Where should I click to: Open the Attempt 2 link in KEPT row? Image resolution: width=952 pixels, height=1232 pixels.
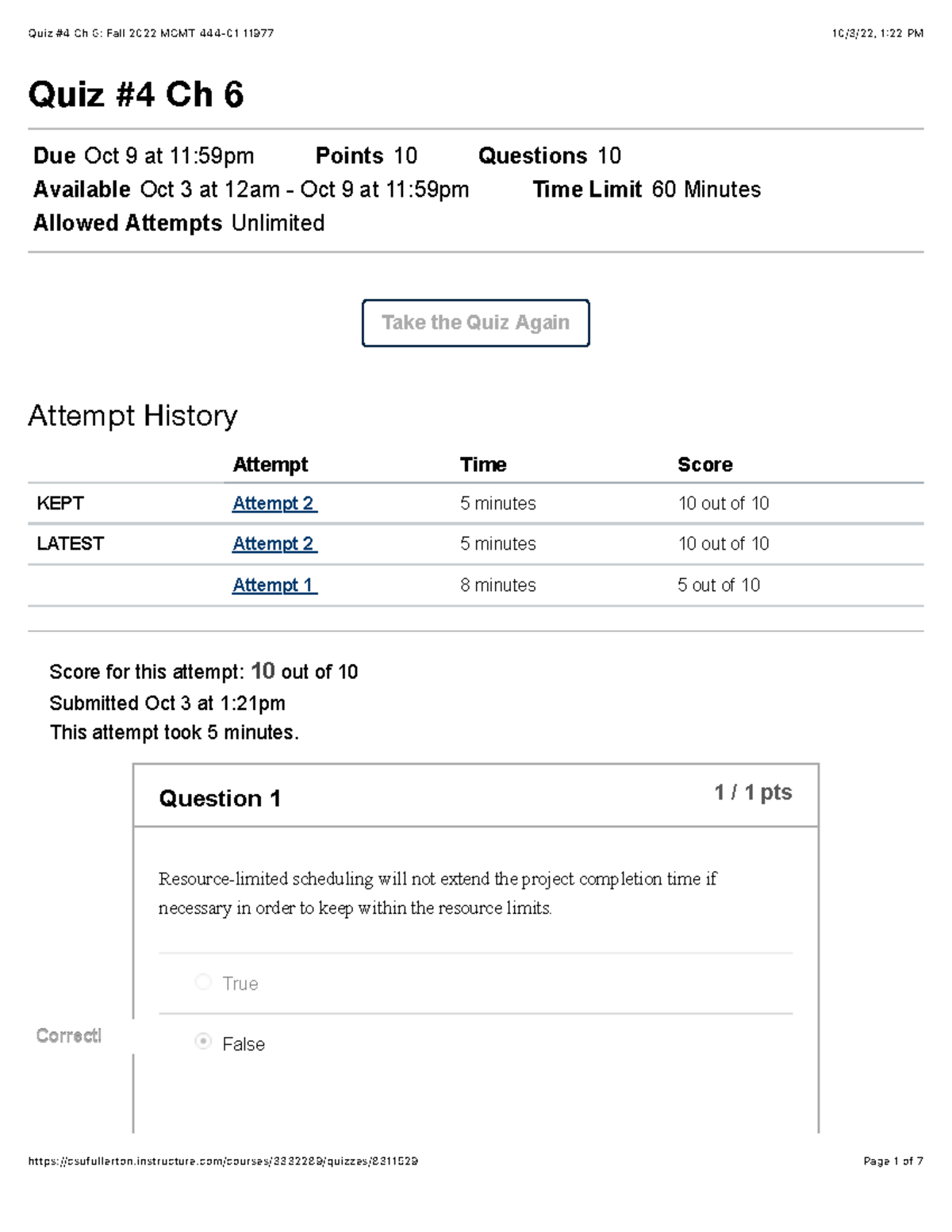click(x=274, y=504)
